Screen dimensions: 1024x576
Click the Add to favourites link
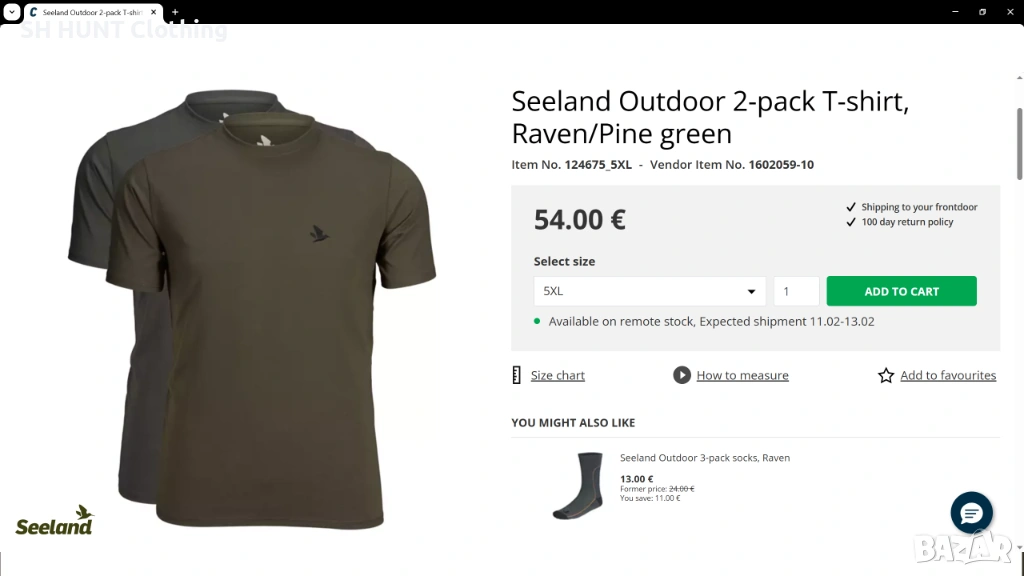tap(948, 376)
